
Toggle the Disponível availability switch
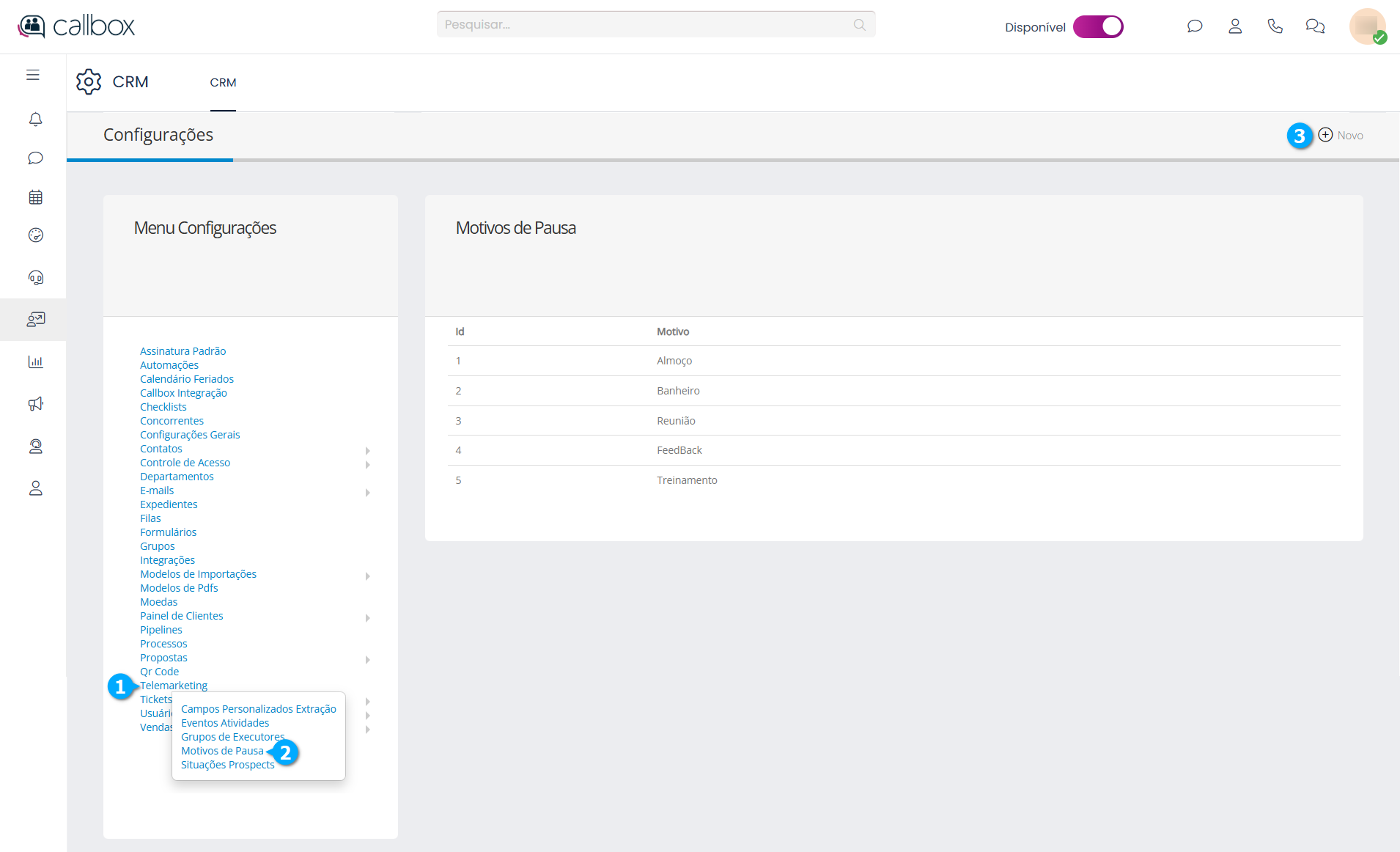click(x=1098, y=26)
